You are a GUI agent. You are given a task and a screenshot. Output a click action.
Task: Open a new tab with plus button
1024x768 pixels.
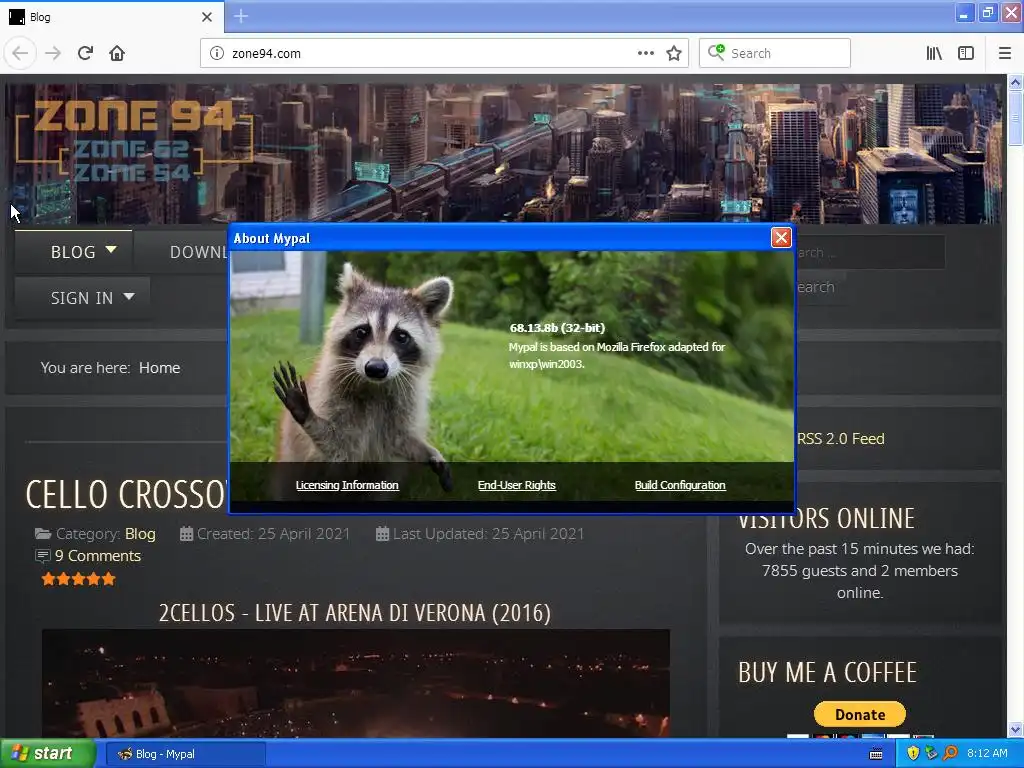(241, 16)
